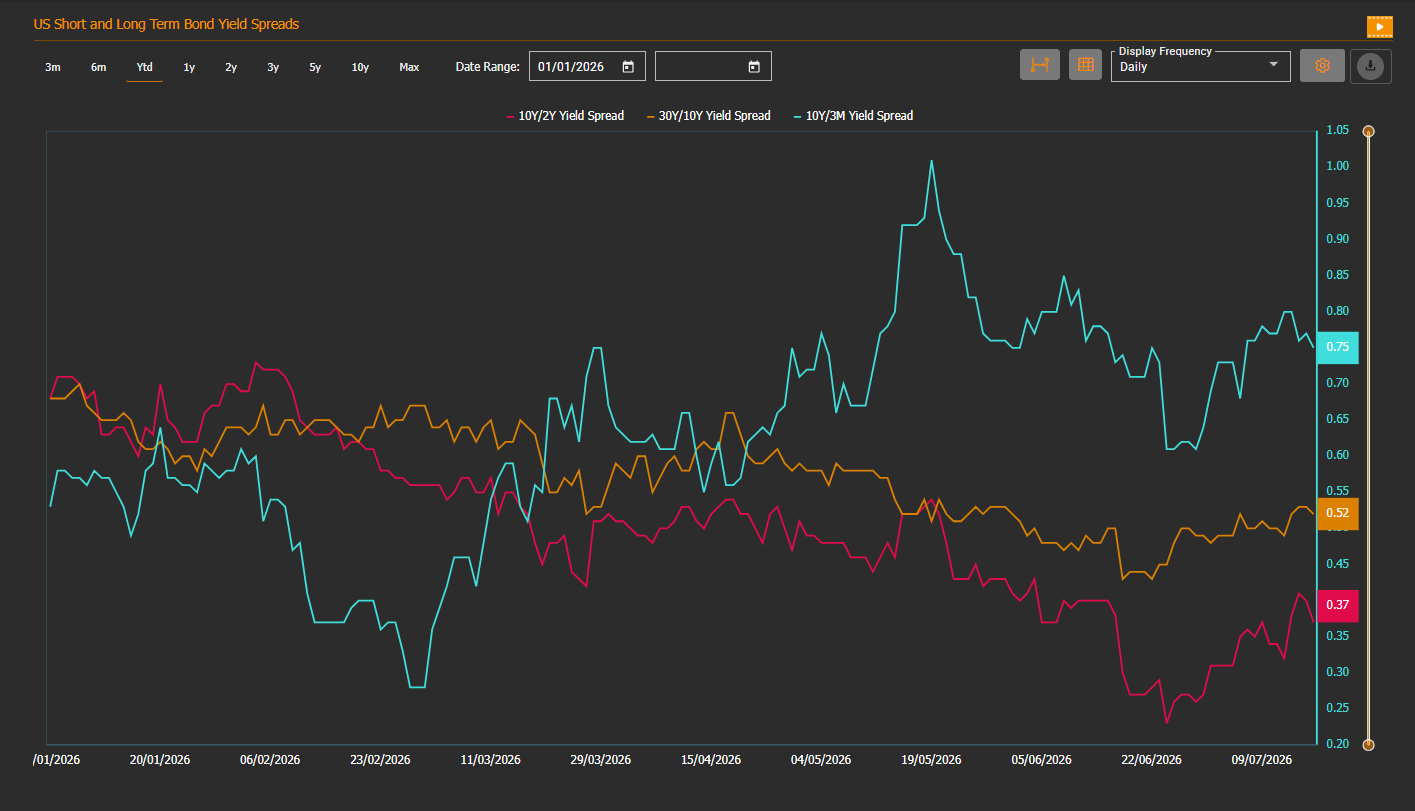
Task: Select the 1y range
Action: [189, 67]
